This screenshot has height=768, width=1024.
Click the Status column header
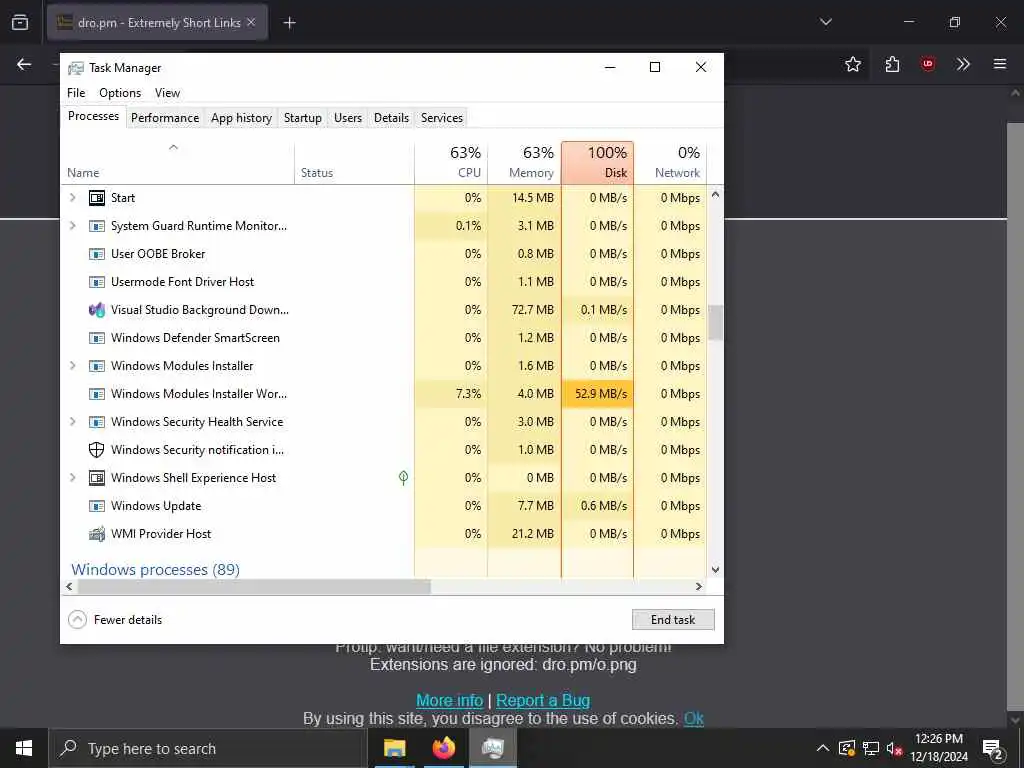354,162
